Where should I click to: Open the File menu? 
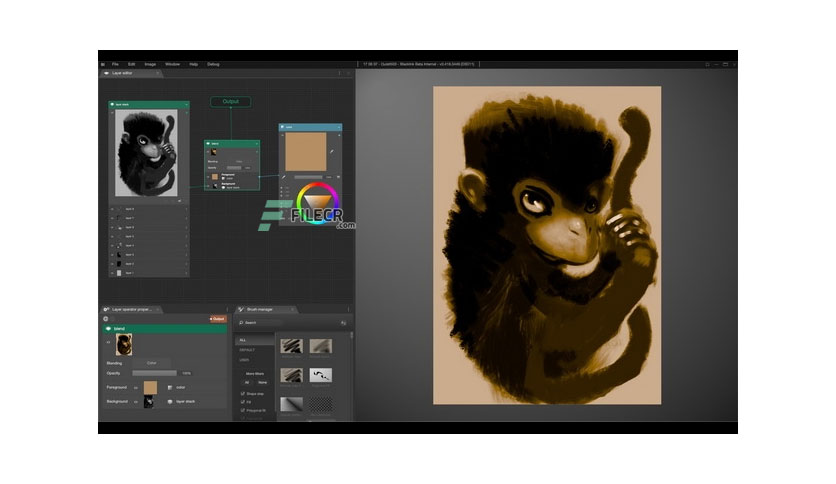[x=115, y=64]
